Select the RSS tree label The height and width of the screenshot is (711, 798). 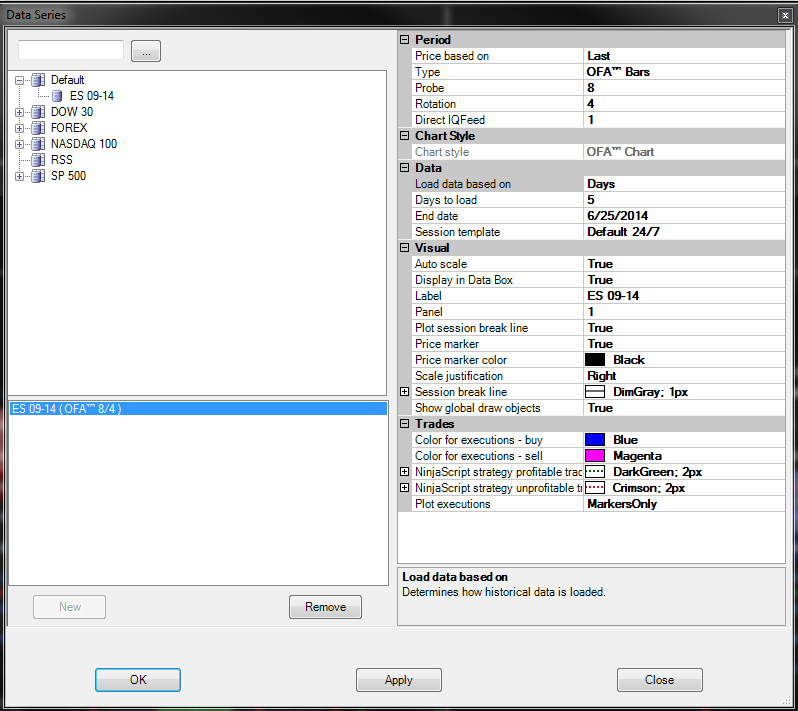(62, 160)
